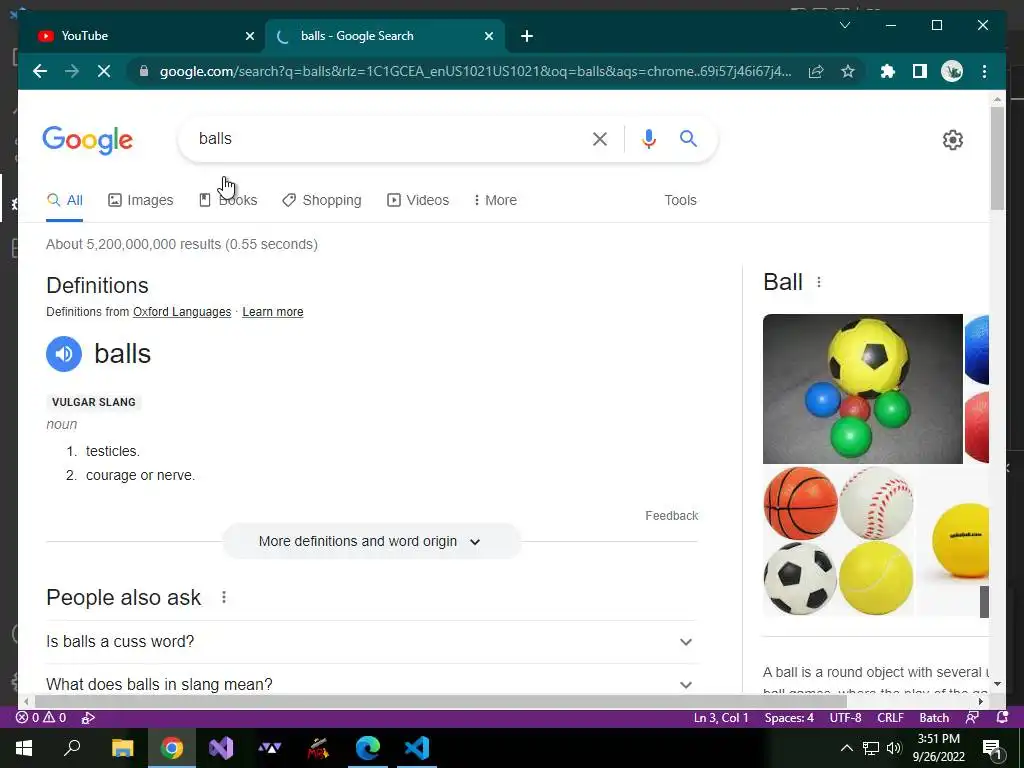Change UTF-8 encoding in status bar
Image resolution: width=1024 pixels, height=768 pixels.
click(845, 718)
